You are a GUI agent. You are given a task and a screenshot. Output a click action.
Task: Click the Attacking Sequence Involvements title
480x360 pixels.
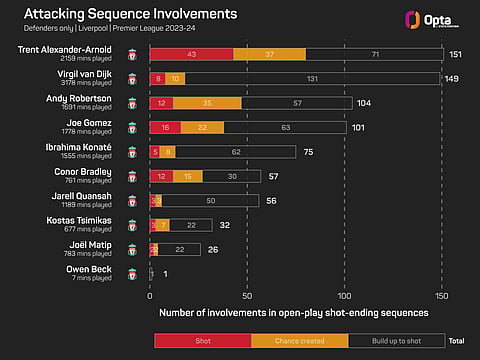click(131, 14)
